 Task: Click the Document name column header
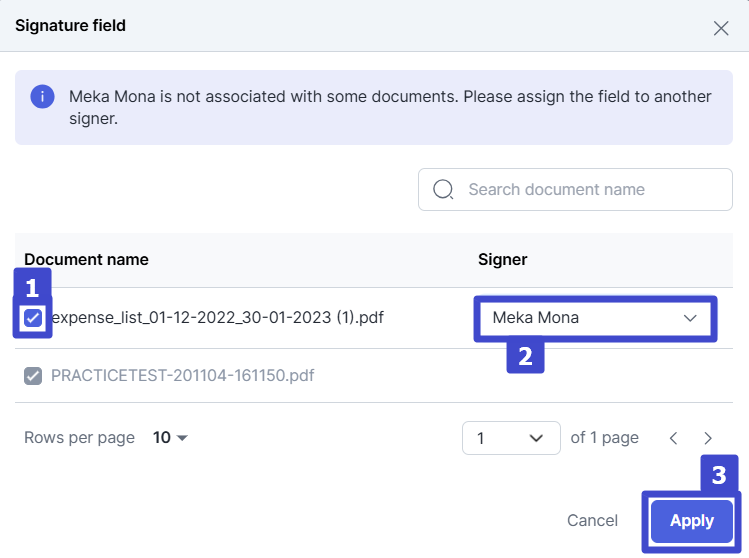tap(86, 259)
